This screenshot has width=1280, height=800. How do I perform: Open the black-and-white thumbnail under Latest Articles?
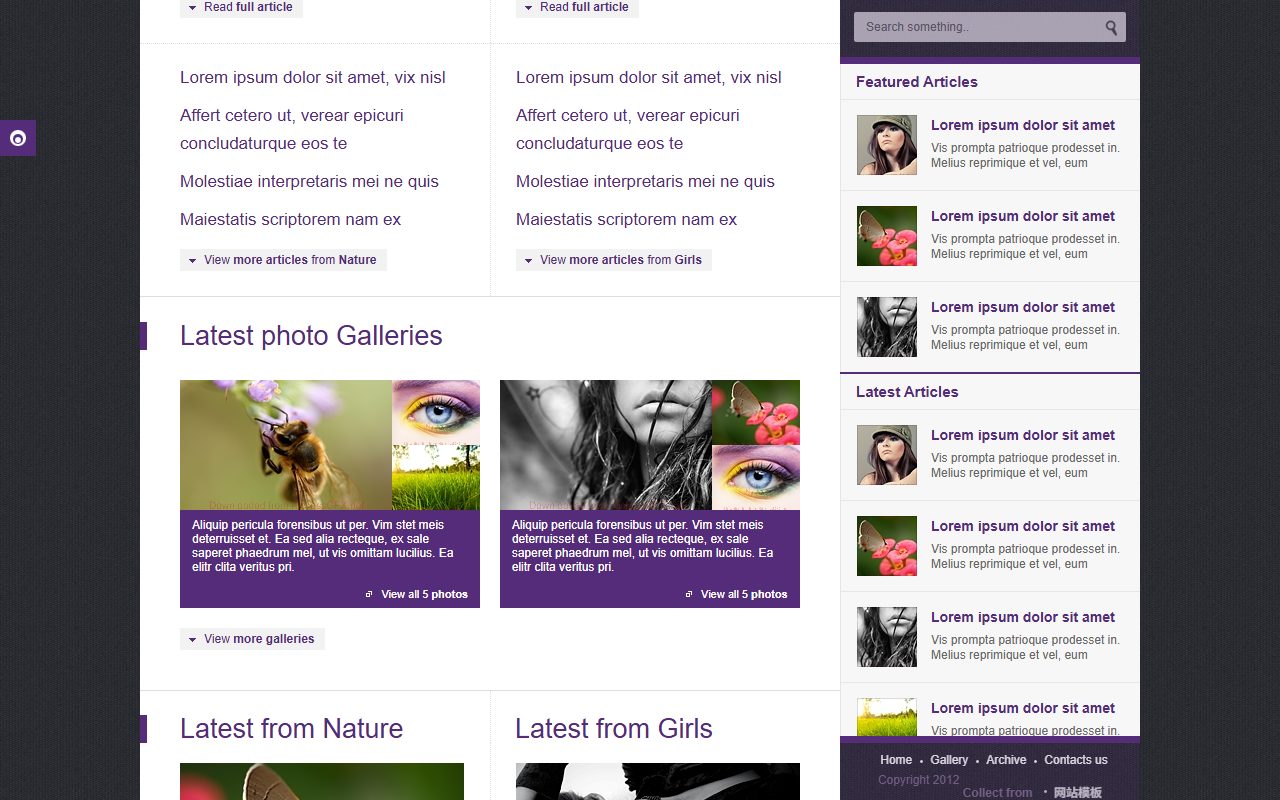[x=887, y=637]
